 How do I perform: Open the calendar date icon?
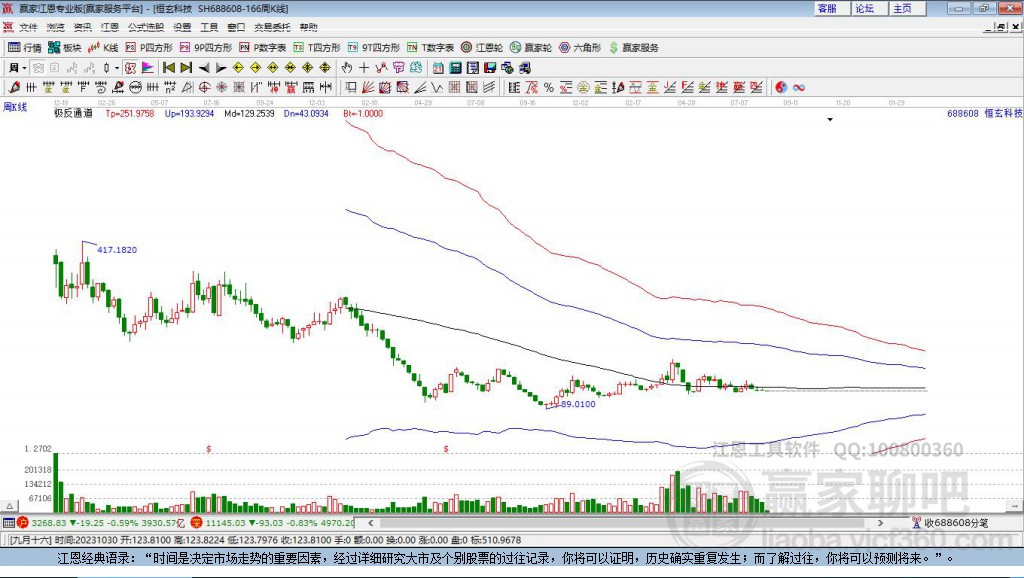tap(438, 68)
